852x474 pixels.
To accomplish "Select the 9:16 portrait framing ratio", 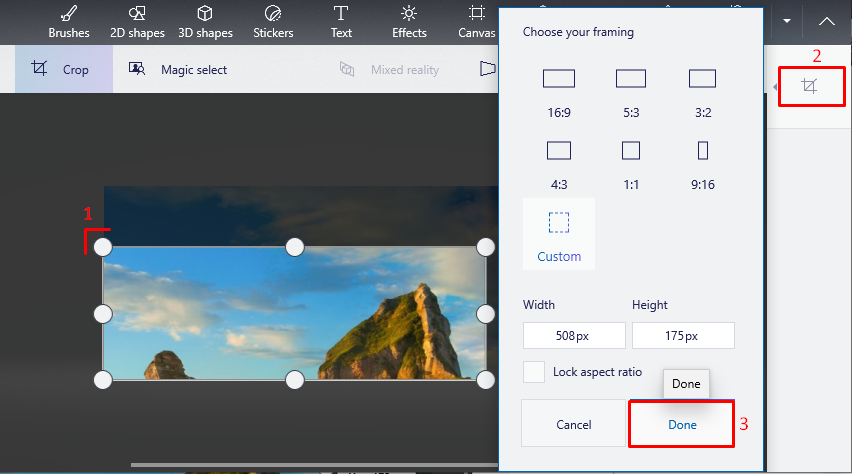I will (702, 160).
